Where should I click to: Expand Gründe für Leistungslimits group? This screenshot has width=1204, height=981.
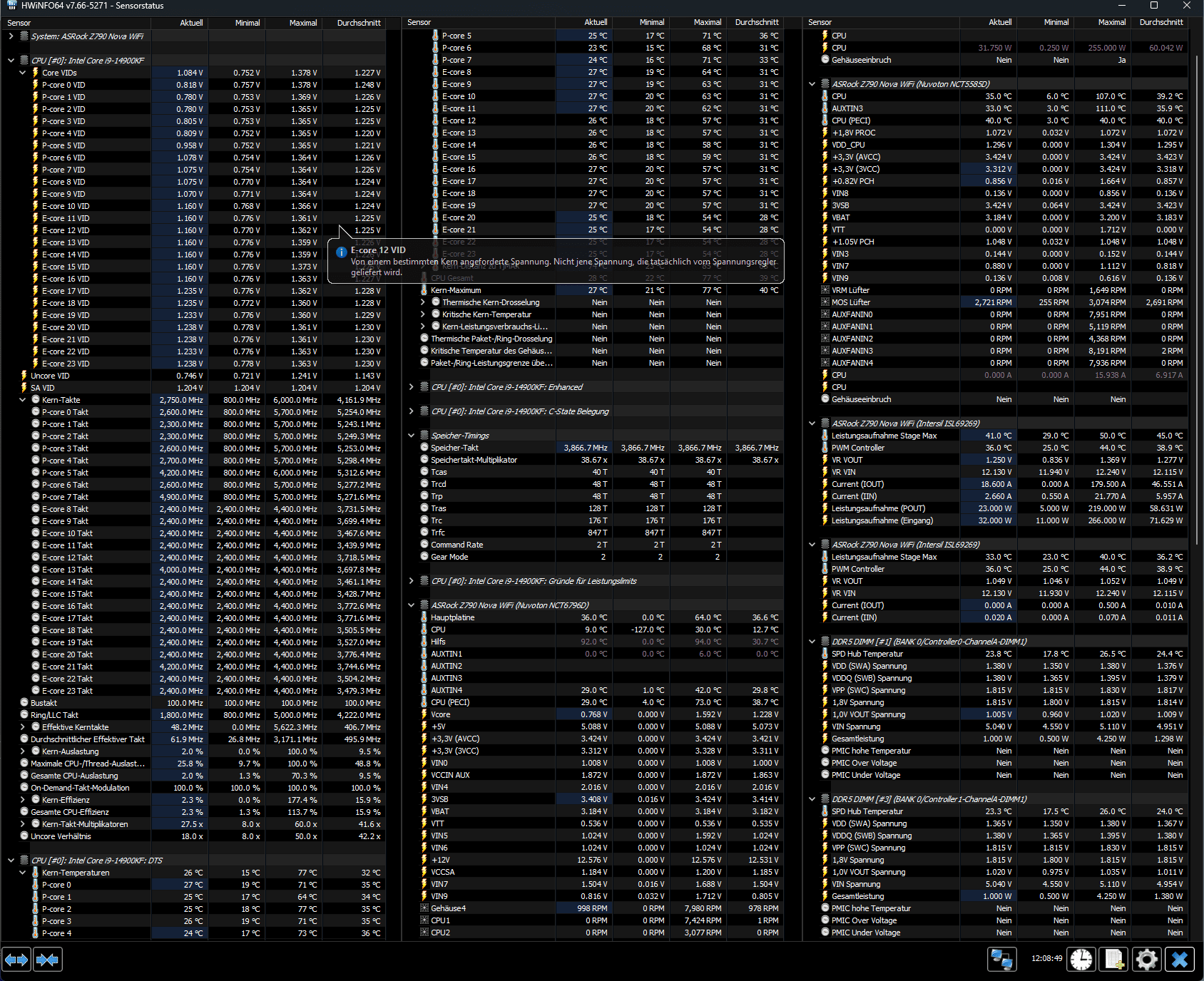pos(412,581)
